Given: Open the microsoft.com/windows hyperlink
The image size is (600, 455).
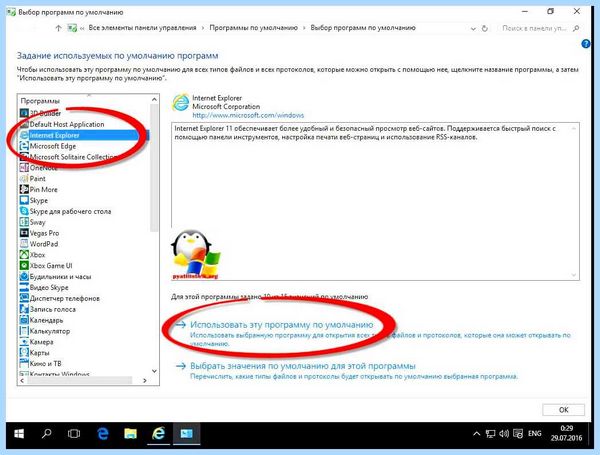Looking at the screenshot, I should pyautogui.click(x=248, y=115).
